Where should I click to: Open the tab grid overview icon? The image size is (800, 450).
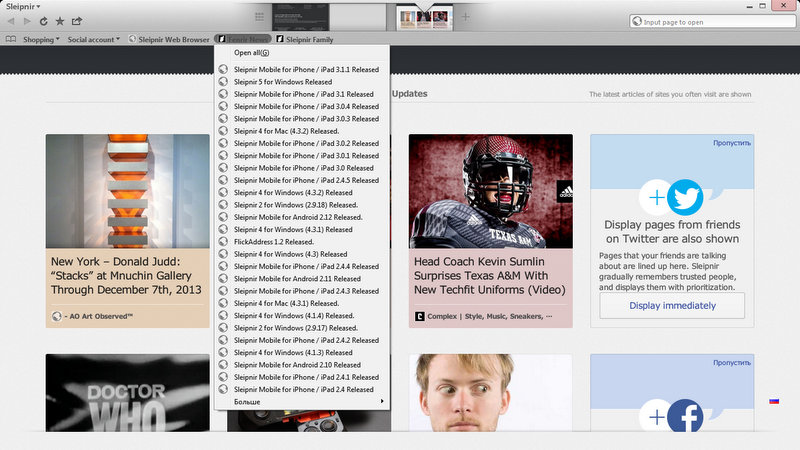259,17
